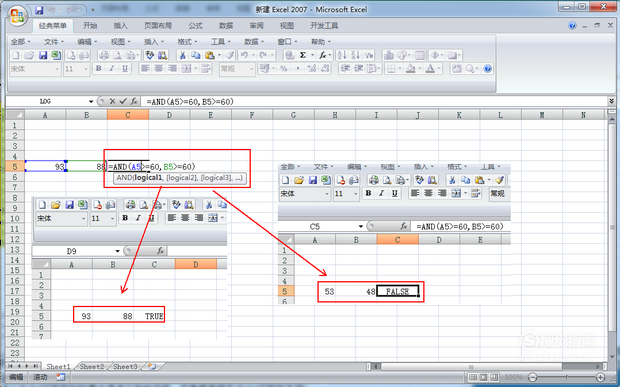620x387 pixels.
Task: Click the blue help icon on the formatting toolbar
Action: (x=488, y=69)
